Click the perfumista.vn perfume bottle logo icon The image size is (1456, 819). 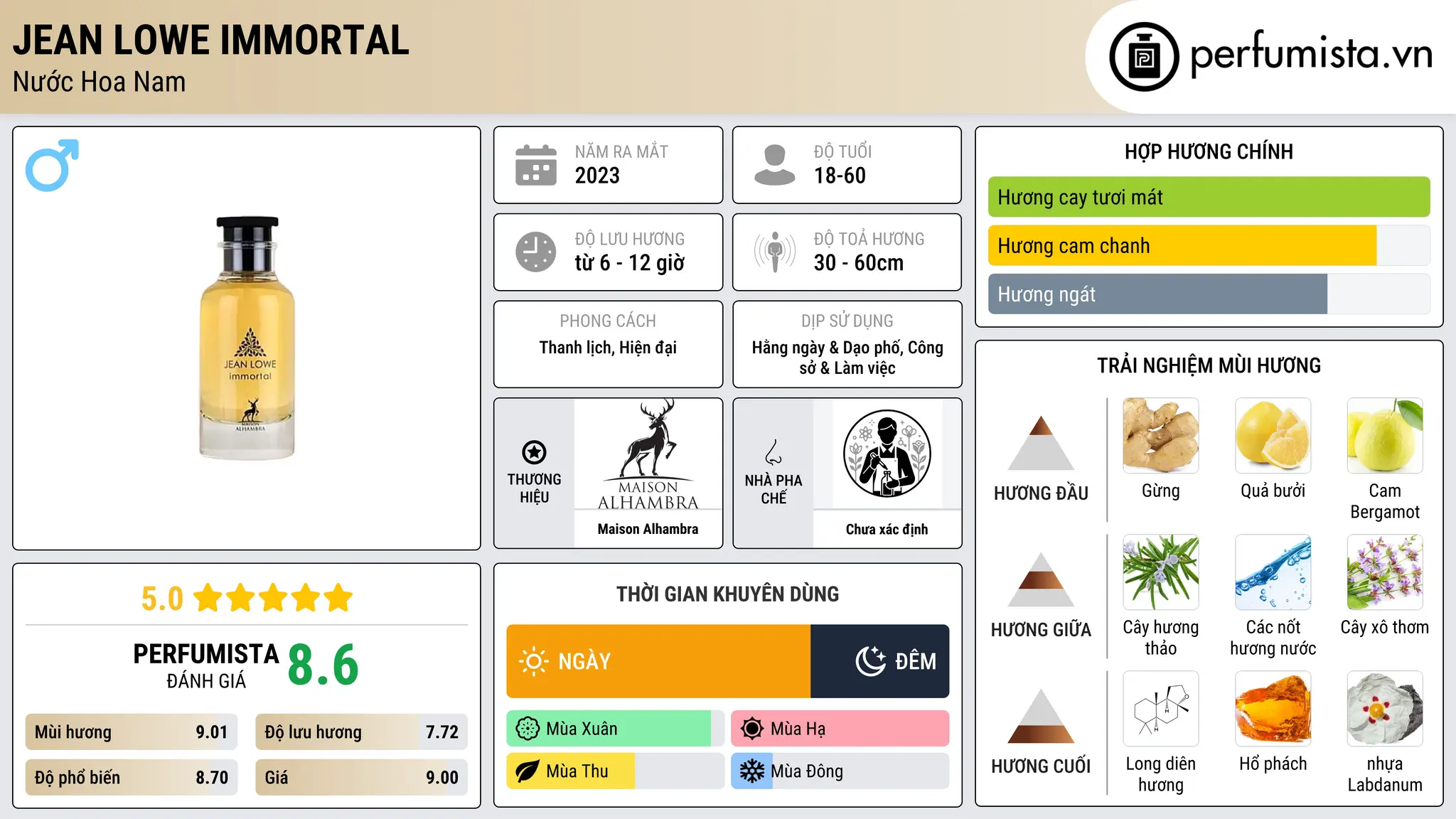tap(1144, 57)
